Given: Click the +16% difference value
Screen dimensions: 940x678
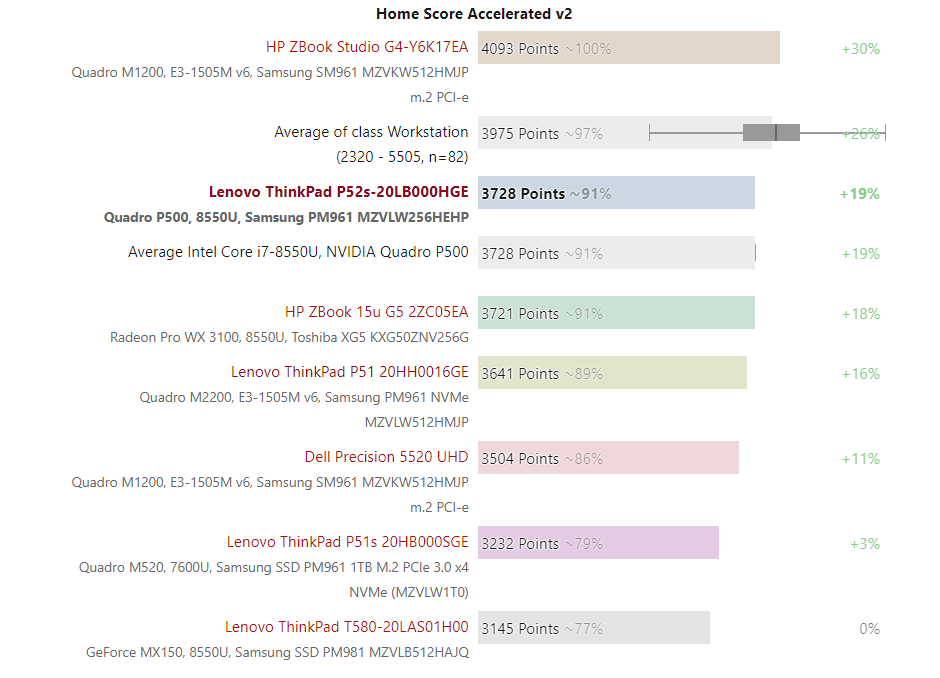Looking at the screenshot, I should point(860,373).
